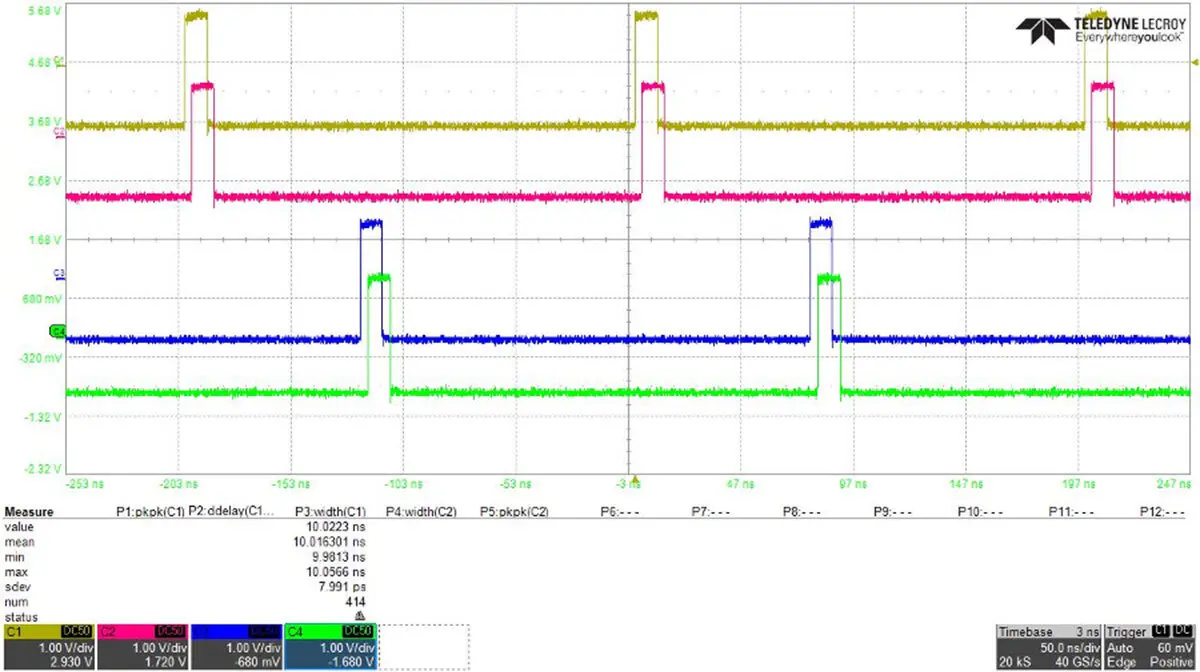Click the green C4 trace marker on left edge
The width and height of the screenshot is (1200, 672).
point(57,330)
